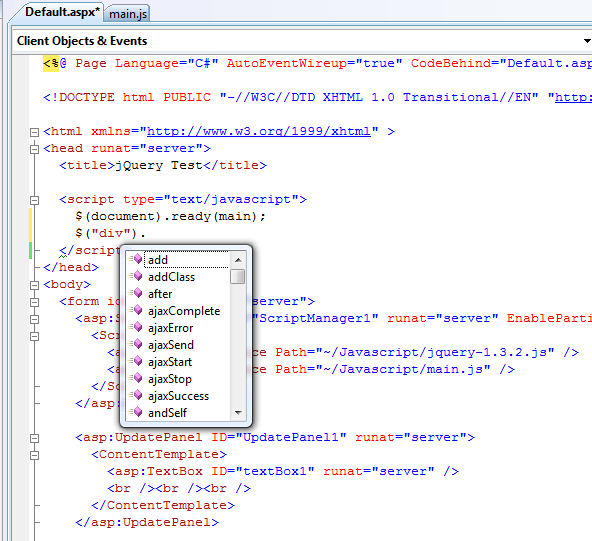Choose 'after' from the autocomplete list
592x541 pixels.
(x=160, y=294)
